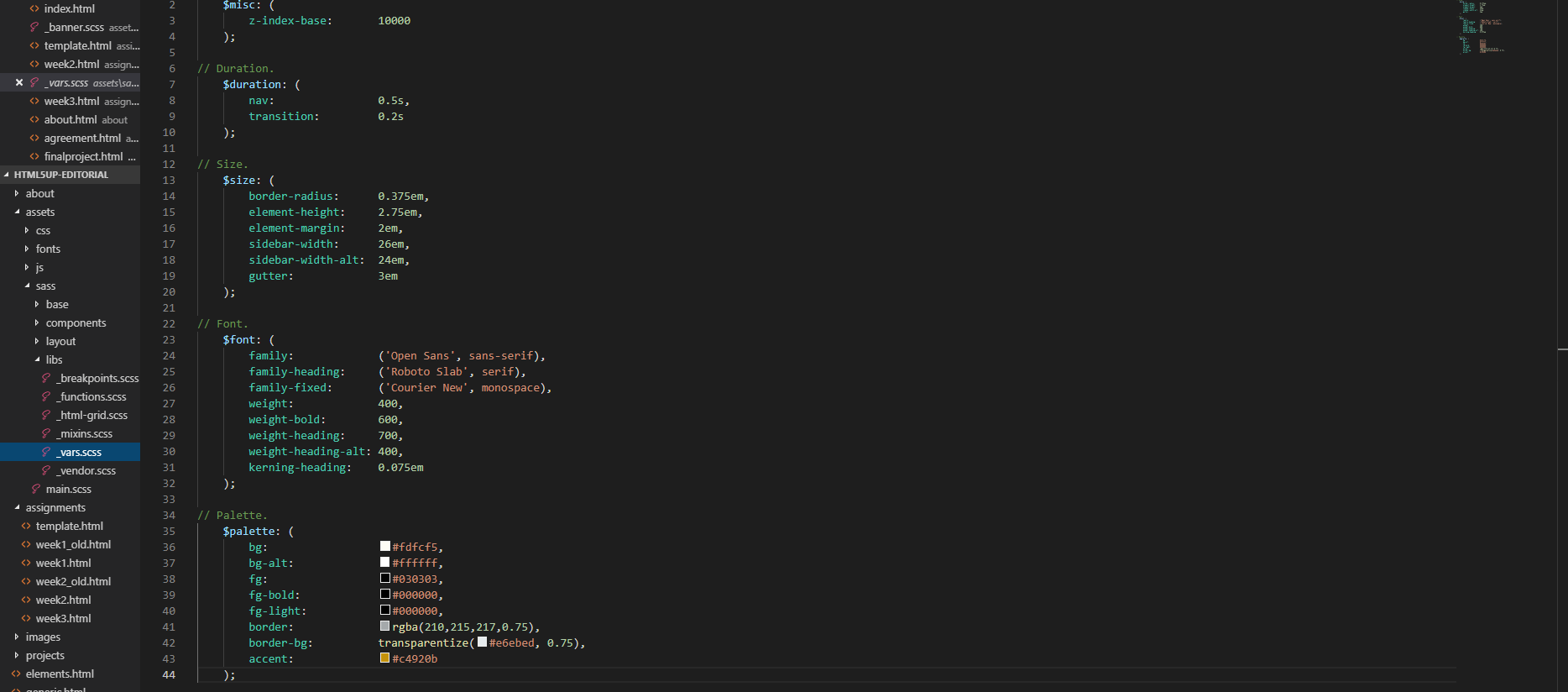Click the transparentize function call
The width and height of the screenshot is (1568, 692).
(x=423, y=642)
